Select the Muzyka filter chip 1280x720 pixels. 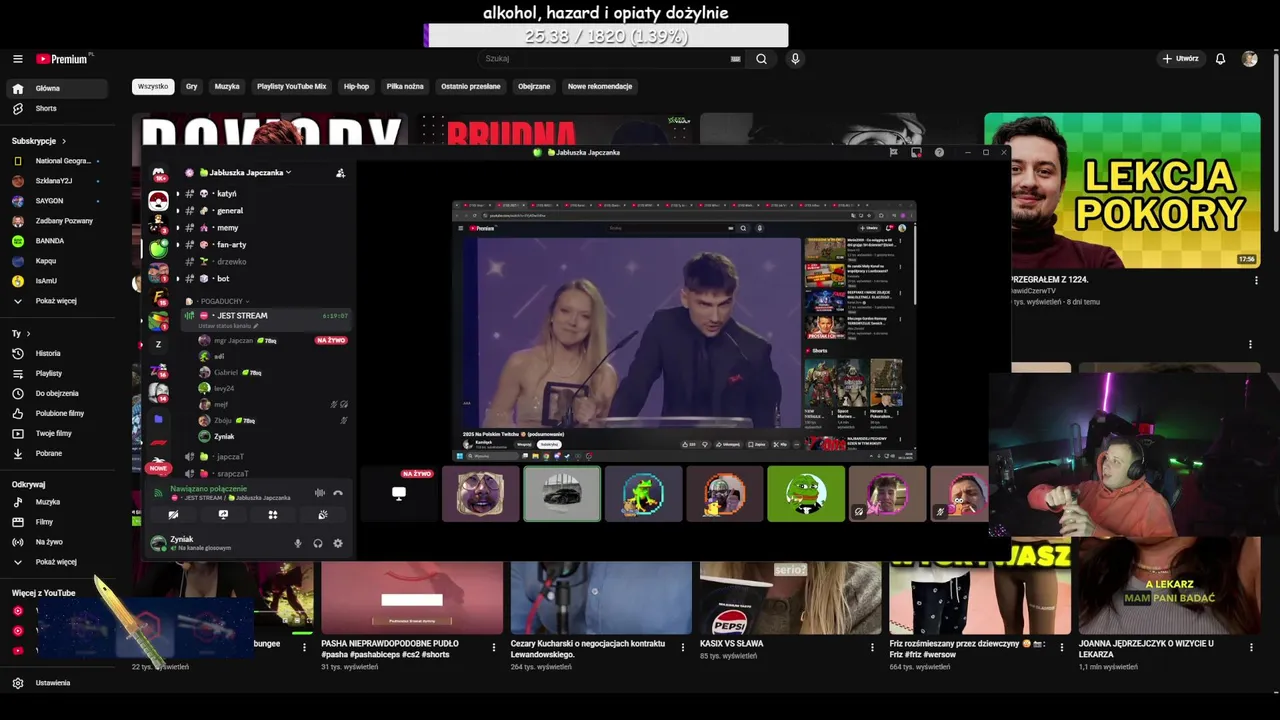227,87
